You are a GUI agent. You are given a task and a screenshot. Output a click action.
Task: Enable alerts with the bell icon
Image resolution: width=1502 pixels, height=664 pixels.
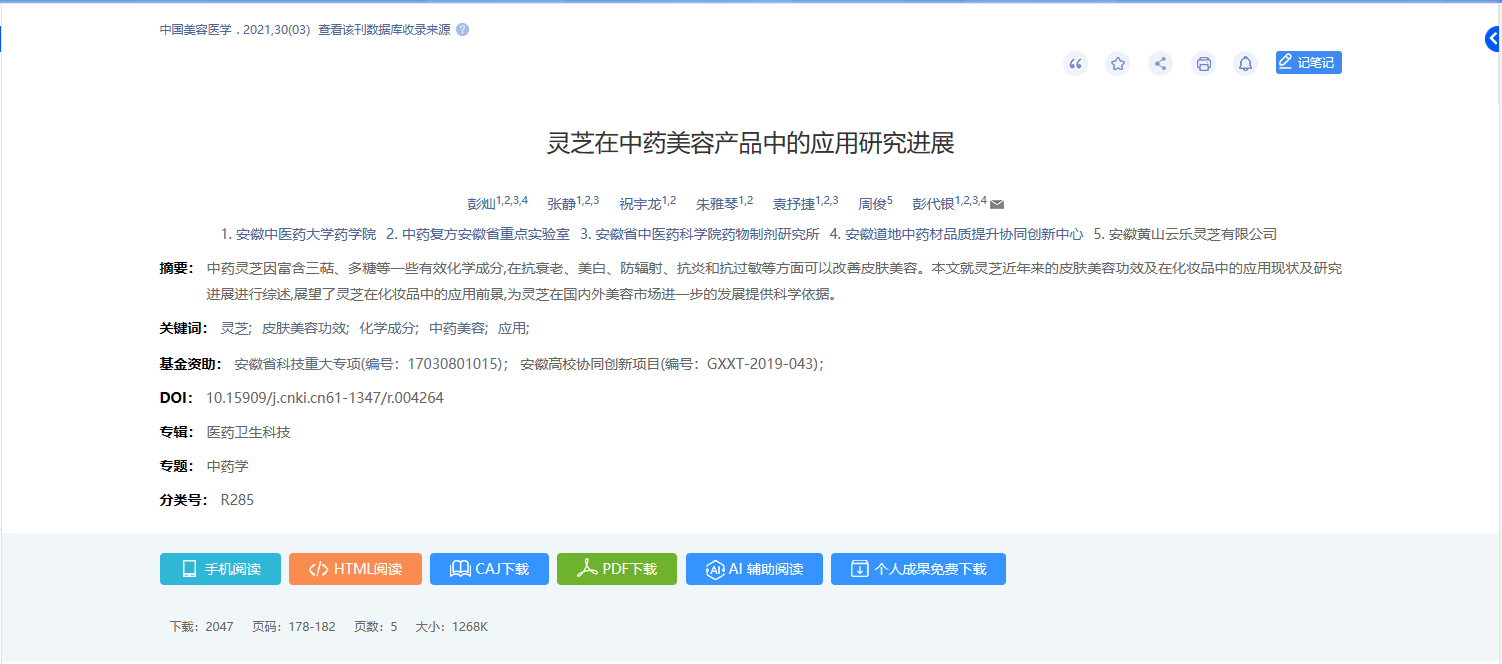[1245, 63]
